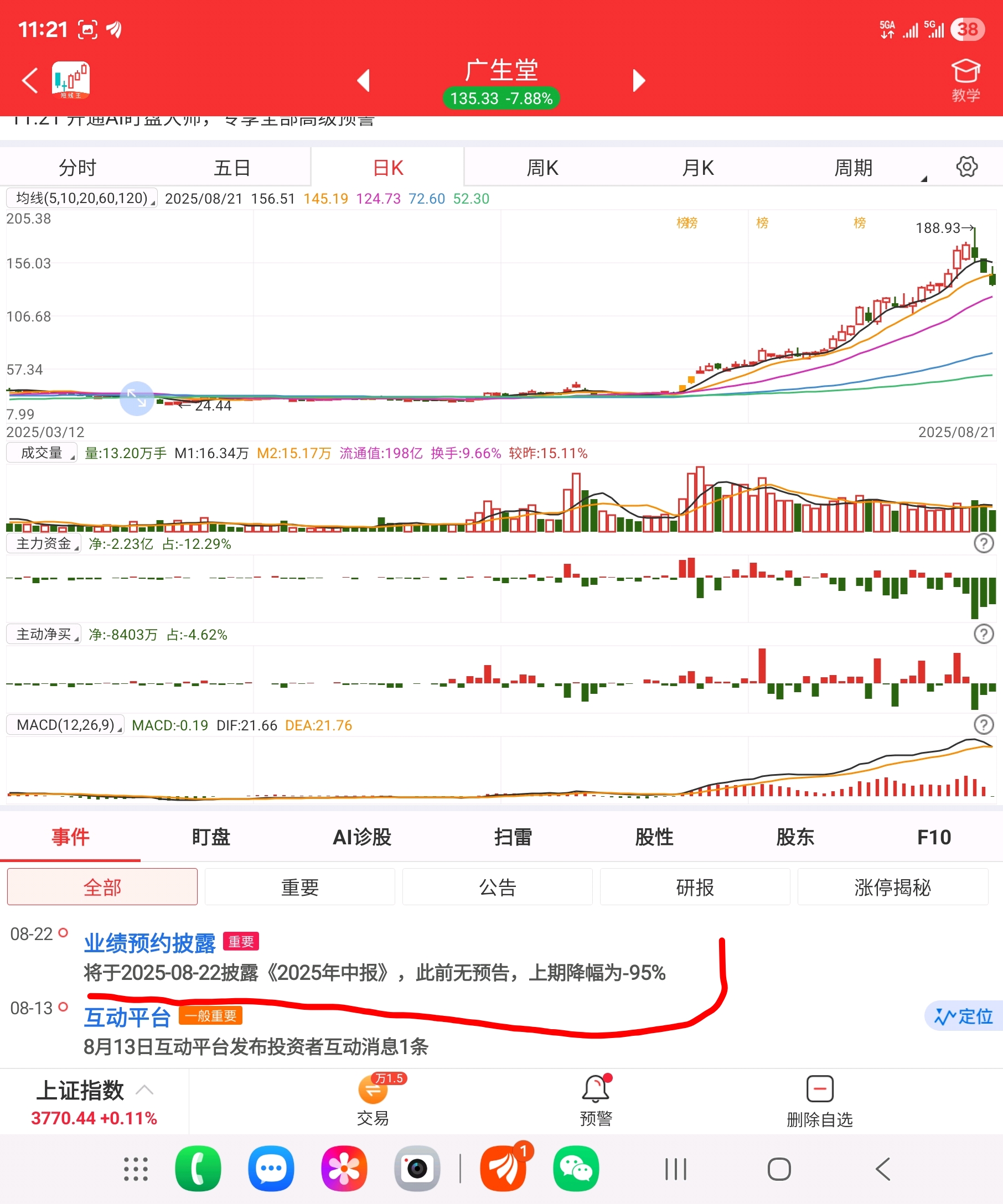The image size is (1003, 1204).
Task: Filter events by 研报
Action: point(695,887)
